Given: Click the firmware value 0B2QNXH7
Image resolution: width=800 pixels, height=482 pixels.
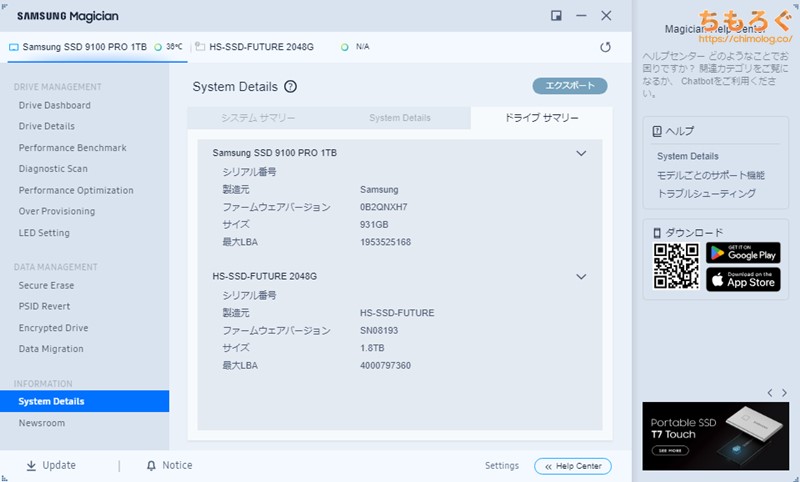Looking at the screenshot, I should click(x=384, y=207).
